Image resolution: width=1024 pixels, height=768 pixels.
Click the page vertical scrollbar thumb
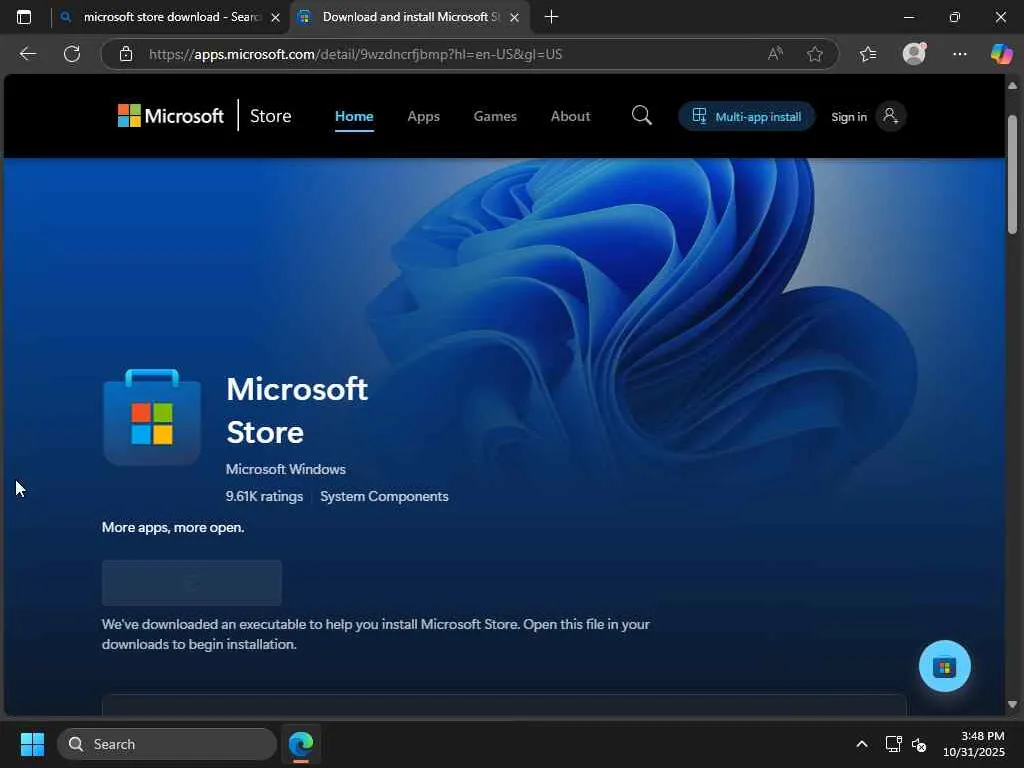[x=1012, y=174]
